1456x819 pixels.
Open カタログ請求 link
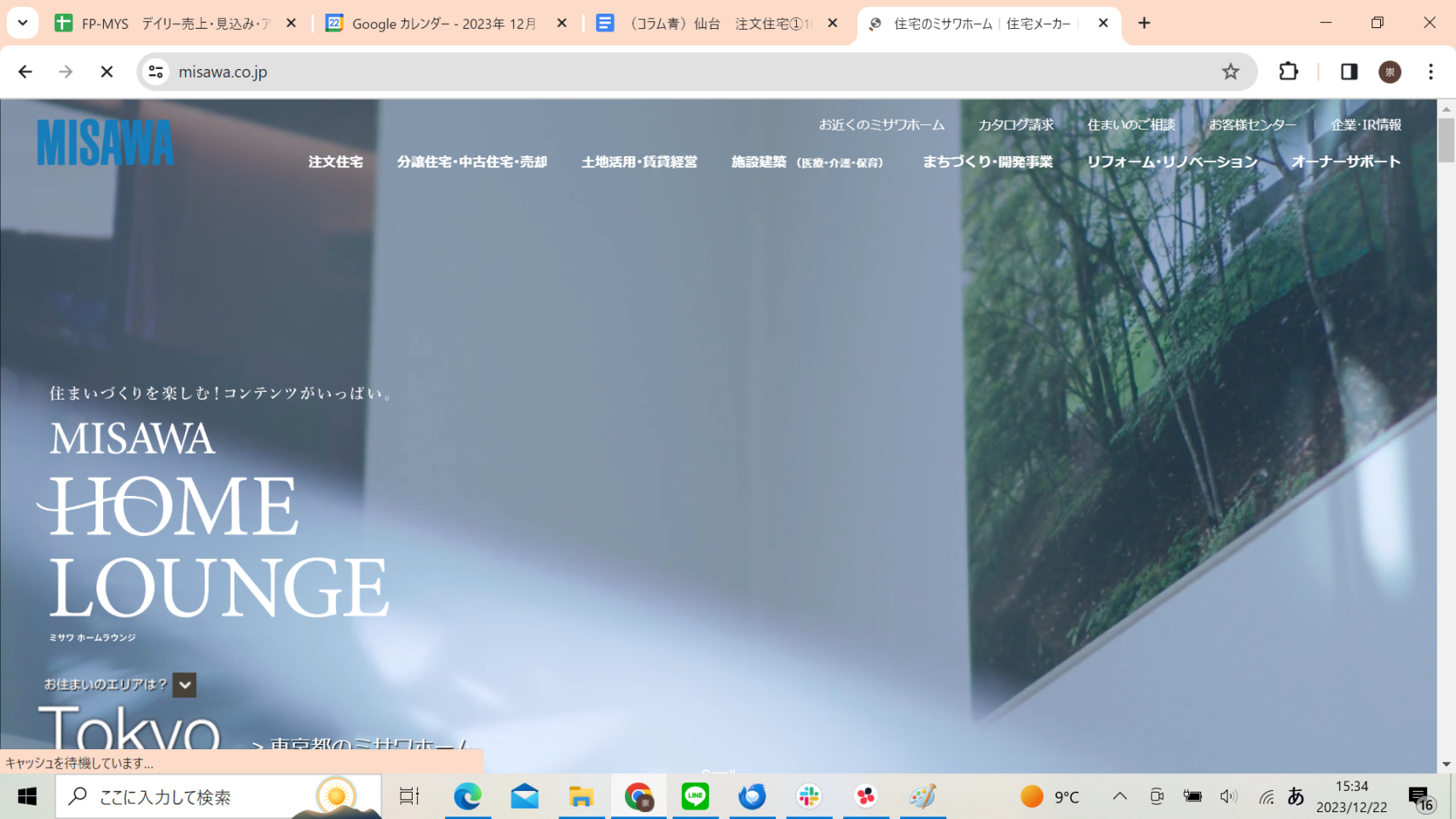(1015, 124)
